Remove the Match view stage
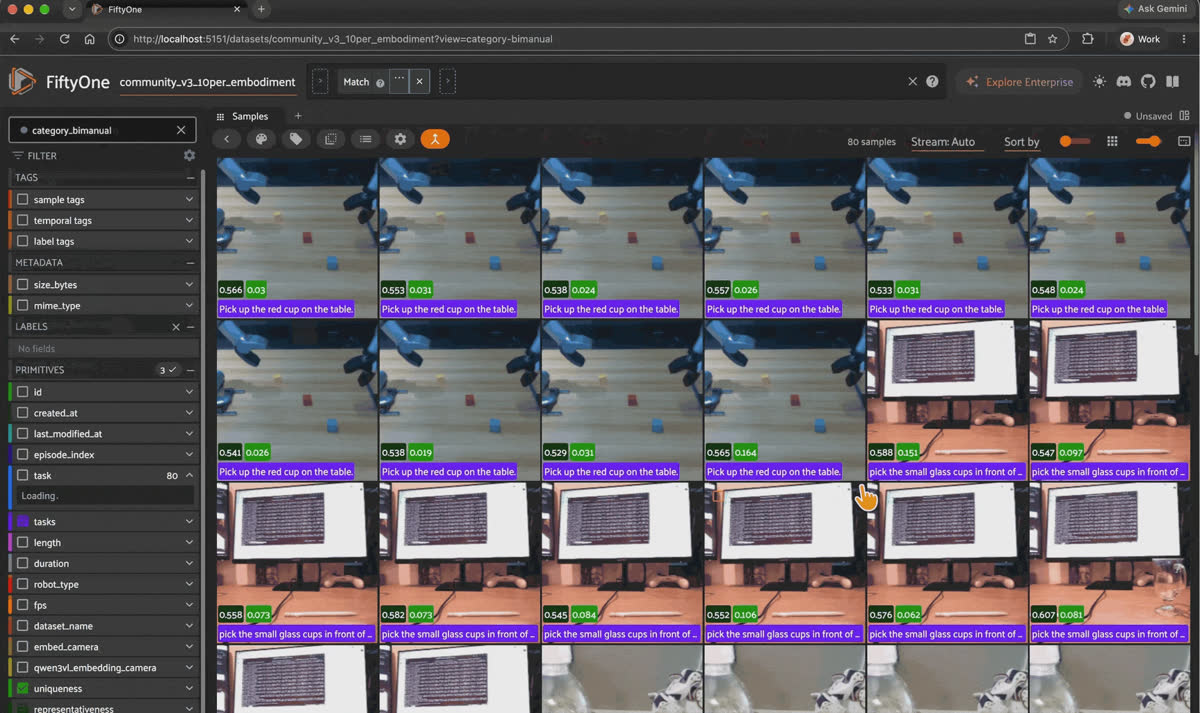The width and height of the screenshot is (1200, 713). point(419,81)
